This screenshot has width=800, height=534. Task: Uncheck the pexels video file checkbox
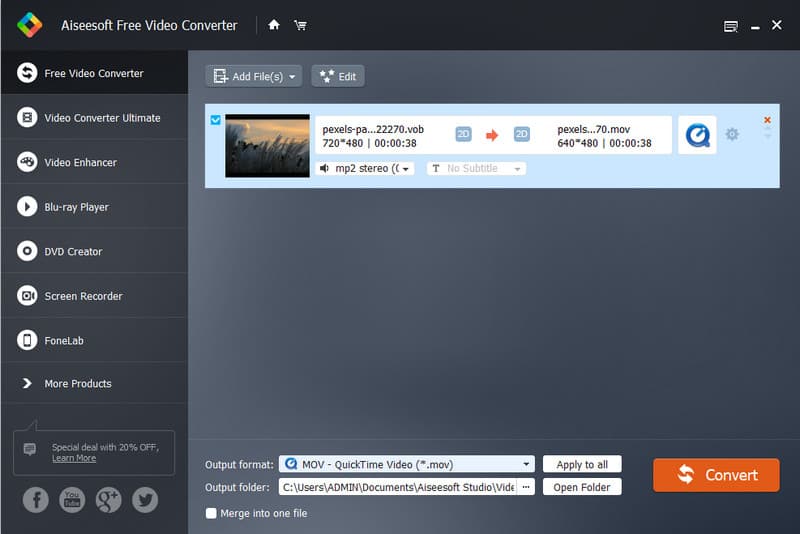pyautogui.click(x=216, y=121)
